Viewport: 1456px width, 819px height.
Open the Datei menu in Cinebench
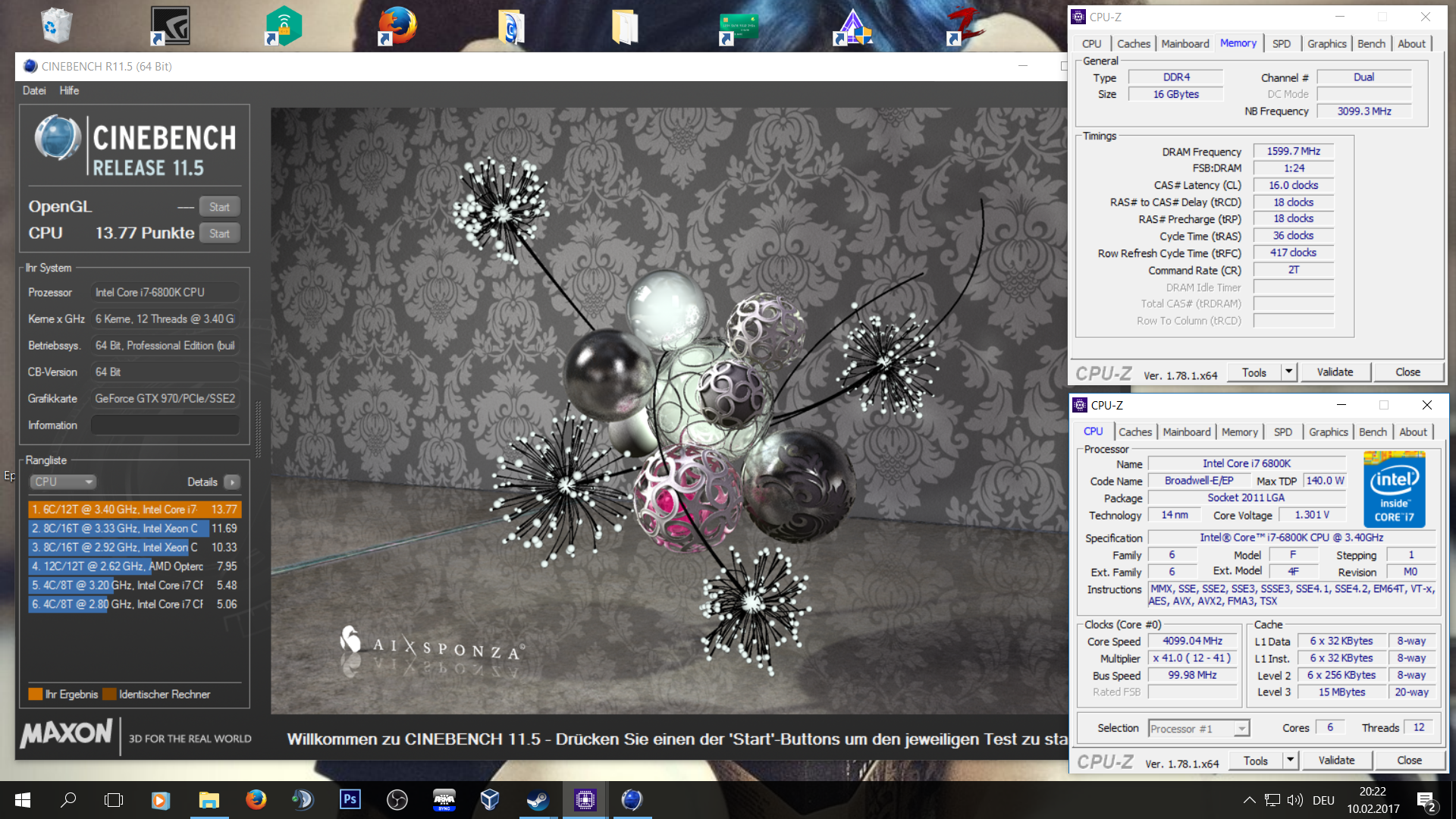tap(34, 90)
